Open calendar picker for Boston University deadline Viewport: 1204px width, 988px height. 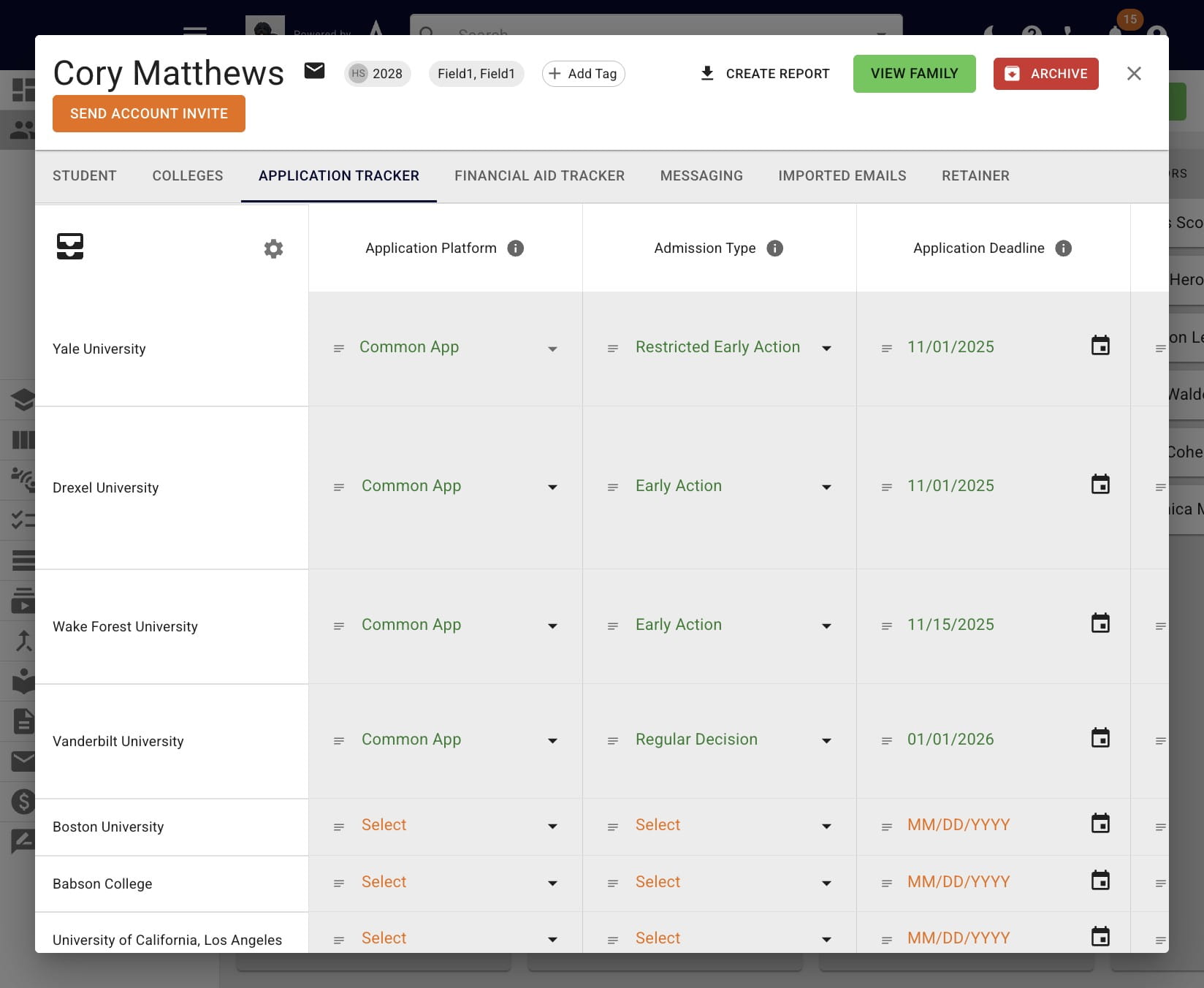(x=1100, y=824)
